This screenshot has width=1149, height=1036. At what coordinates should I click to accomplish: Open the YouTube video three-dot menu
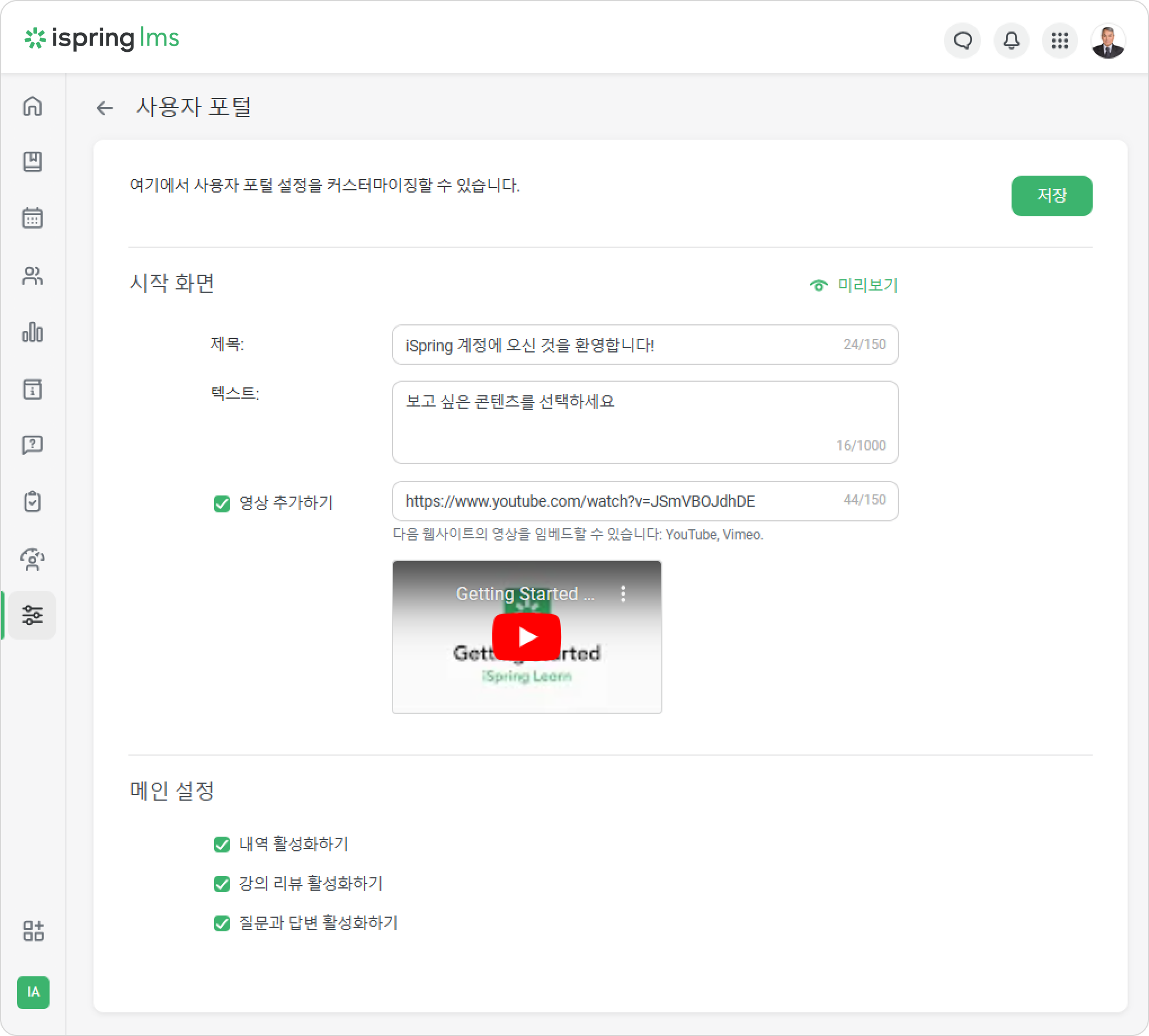tap(624, 593)
